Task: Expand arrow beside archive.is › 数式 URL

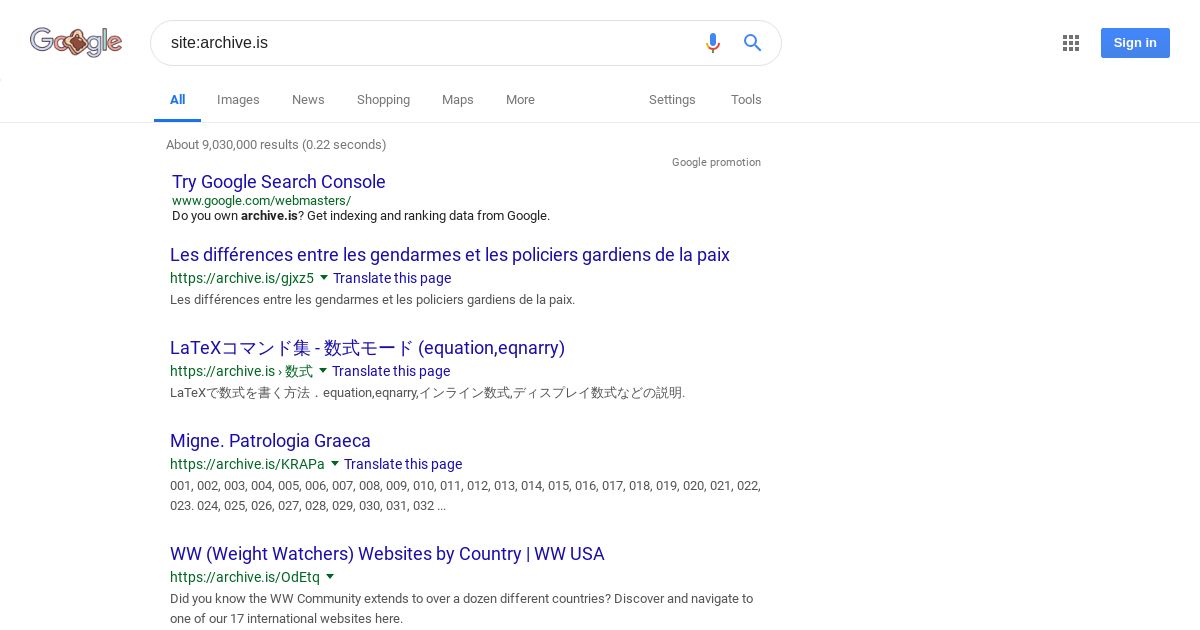Action: [323, 371]
